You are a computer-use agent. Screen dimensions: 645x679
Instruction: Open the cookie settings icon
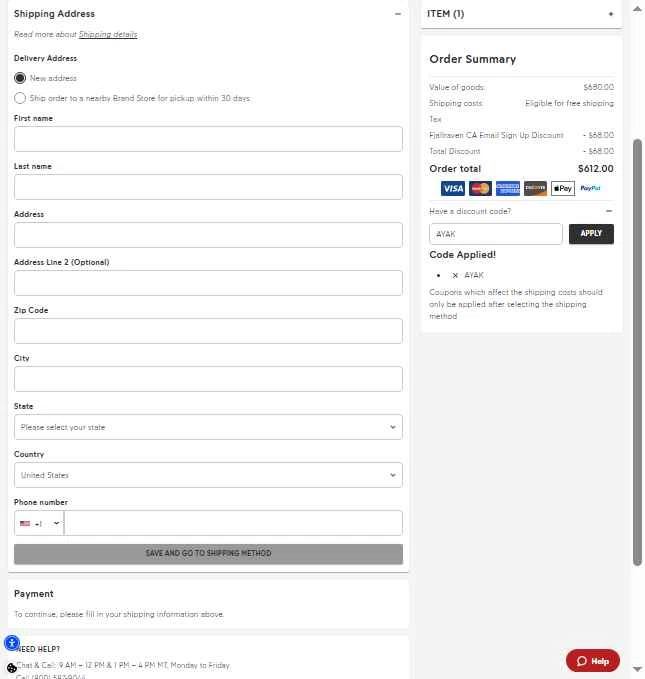[x=12, y=668]
